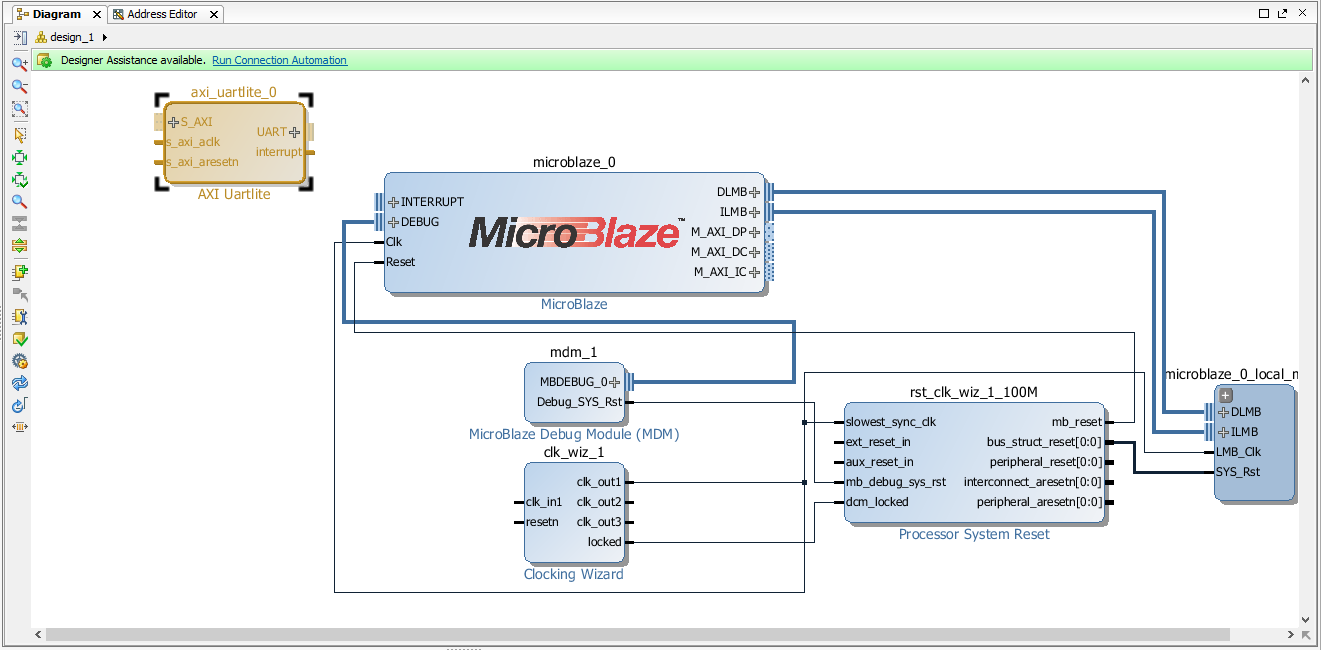
Task: Click the float window icon at top right
Action: [1283, 14]
